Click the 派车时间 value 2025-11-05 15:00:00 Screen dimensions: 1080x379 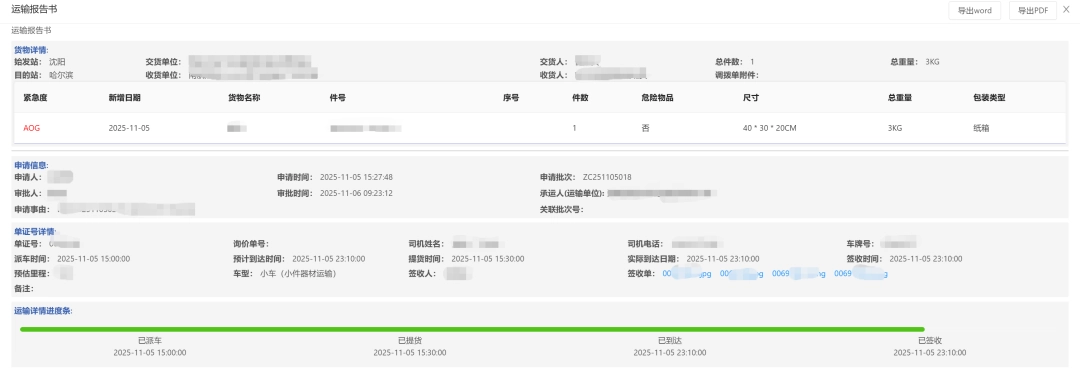94,258
